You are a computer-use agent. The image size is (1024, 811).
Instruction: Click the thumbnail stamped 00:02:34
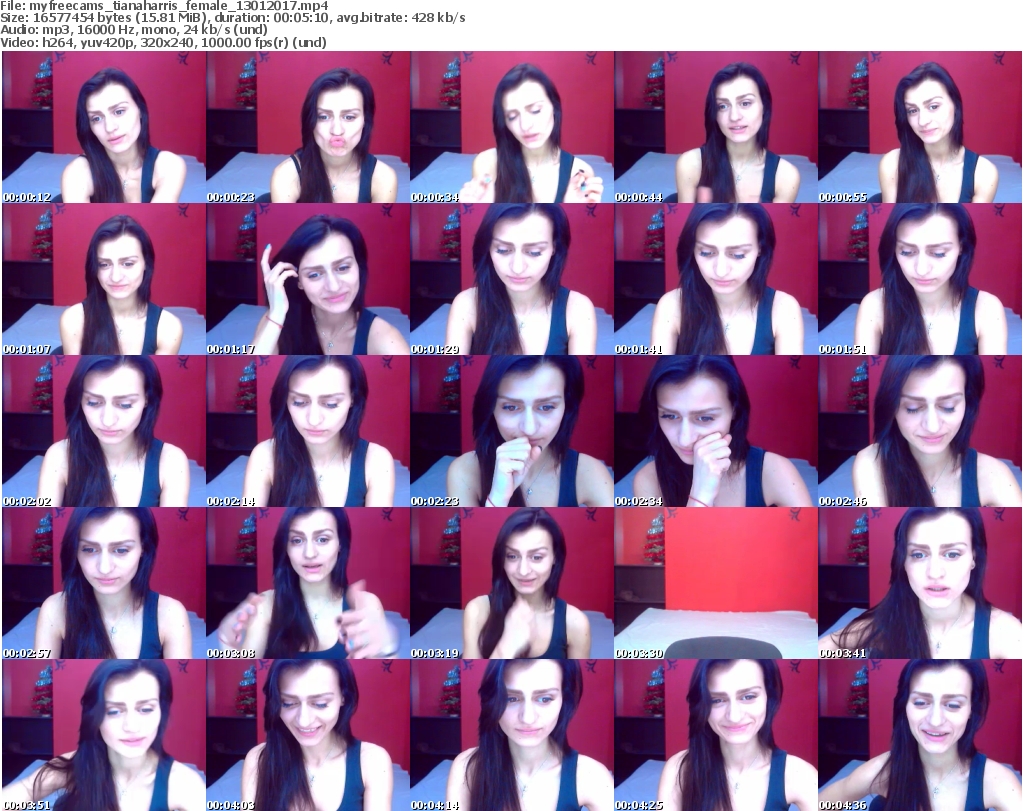[716, 432]
